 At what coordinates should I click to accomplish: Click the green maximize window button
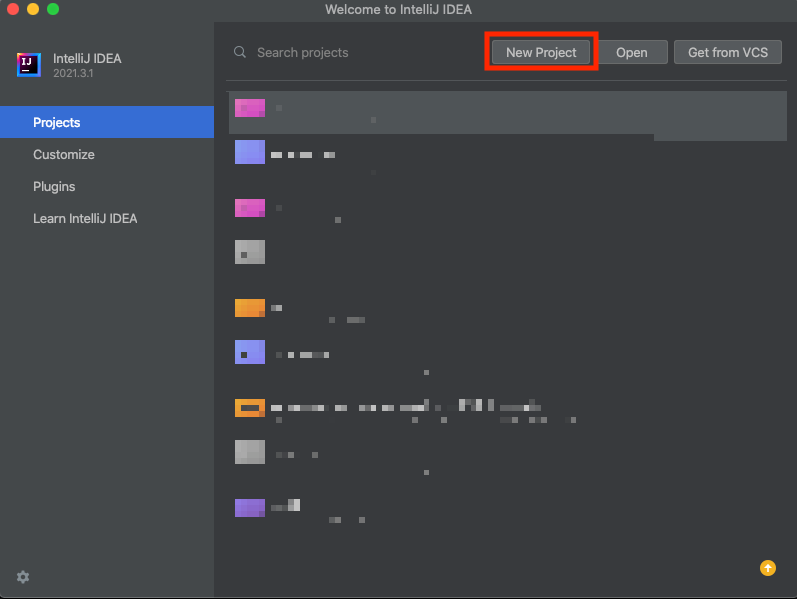[53, 9]
